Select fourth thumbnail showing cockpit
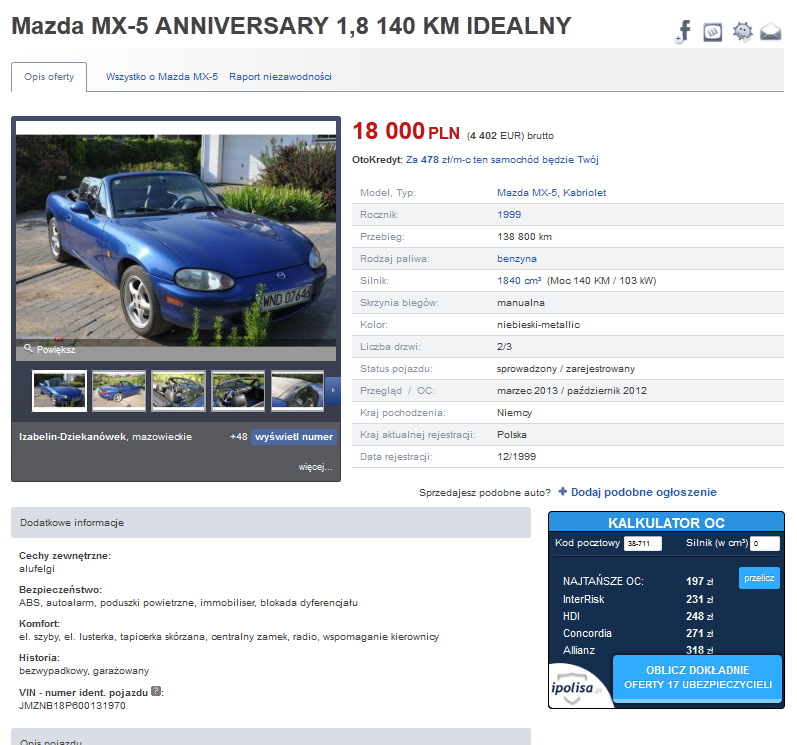The image size is (797, 745). 238,390
